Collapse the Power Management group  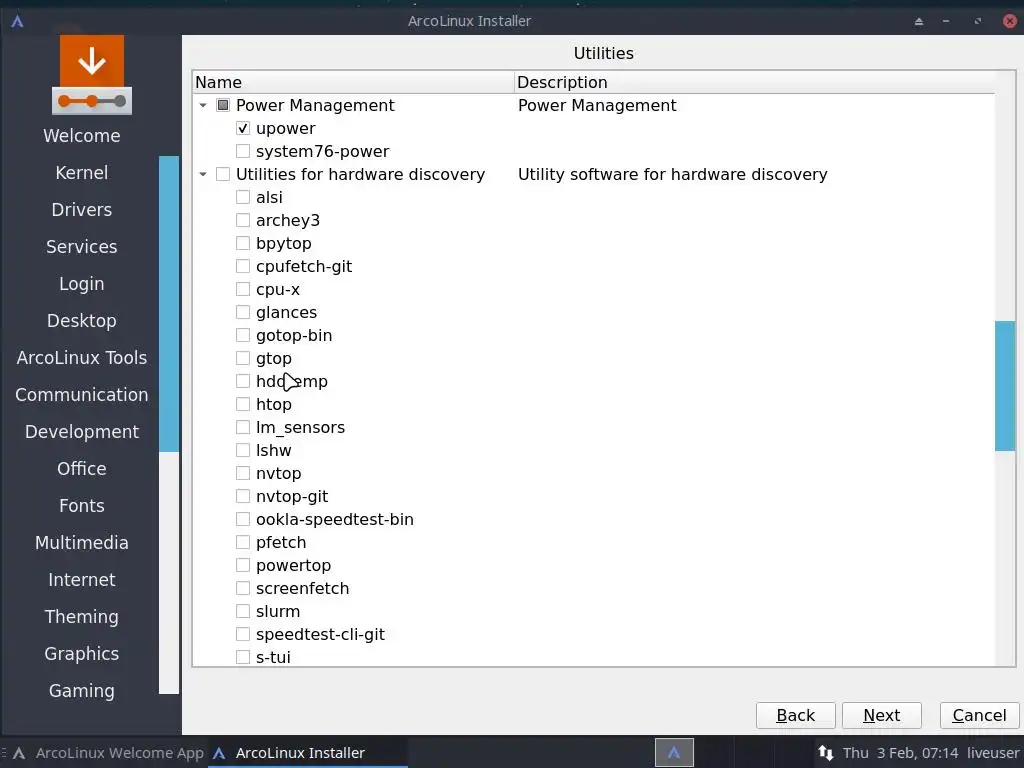203,105
